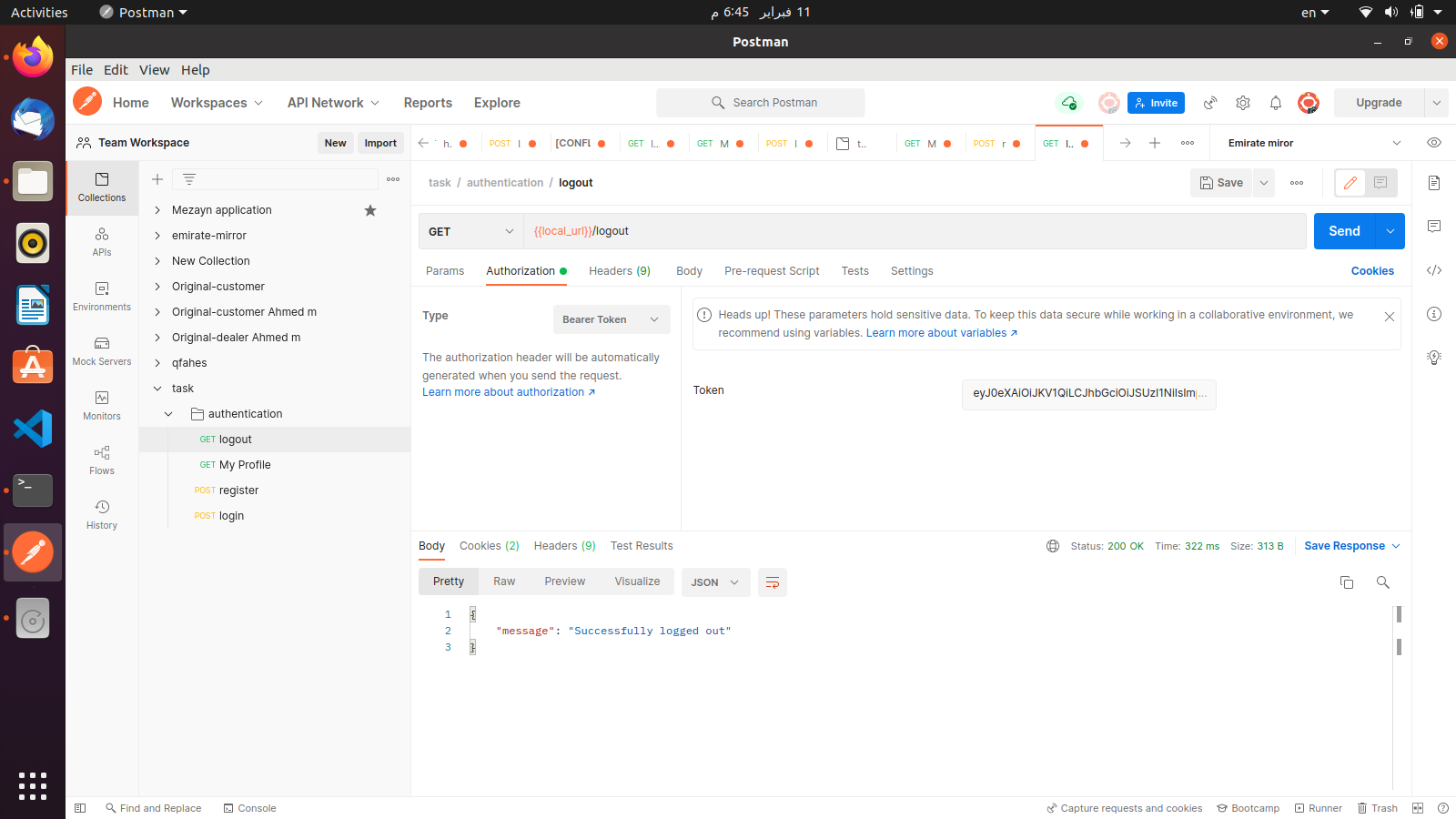Click the Import button
Screen dimensions: 1456x819
point(380,143)
